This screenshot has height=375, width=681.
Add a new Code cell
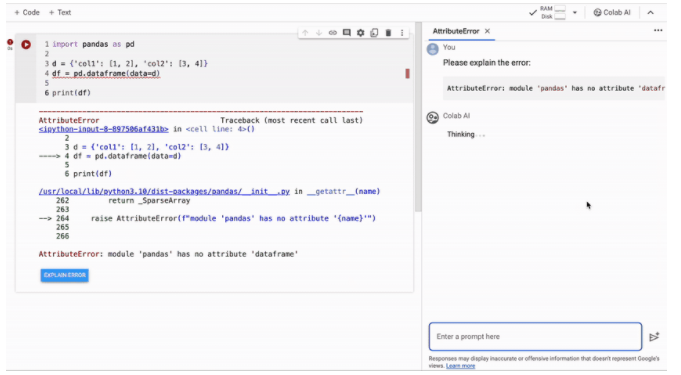(27, 13)
